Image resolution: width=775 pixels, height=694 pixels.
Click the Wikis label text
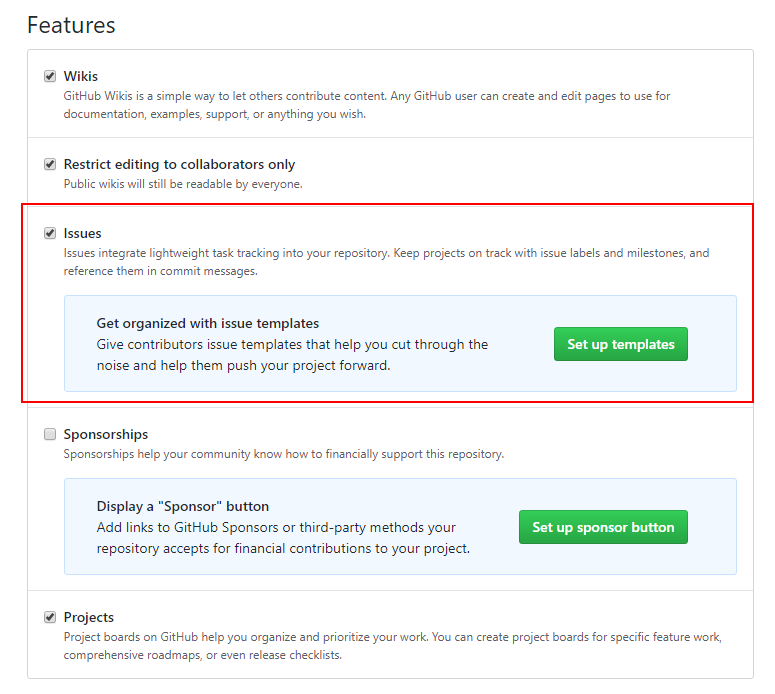80,76
